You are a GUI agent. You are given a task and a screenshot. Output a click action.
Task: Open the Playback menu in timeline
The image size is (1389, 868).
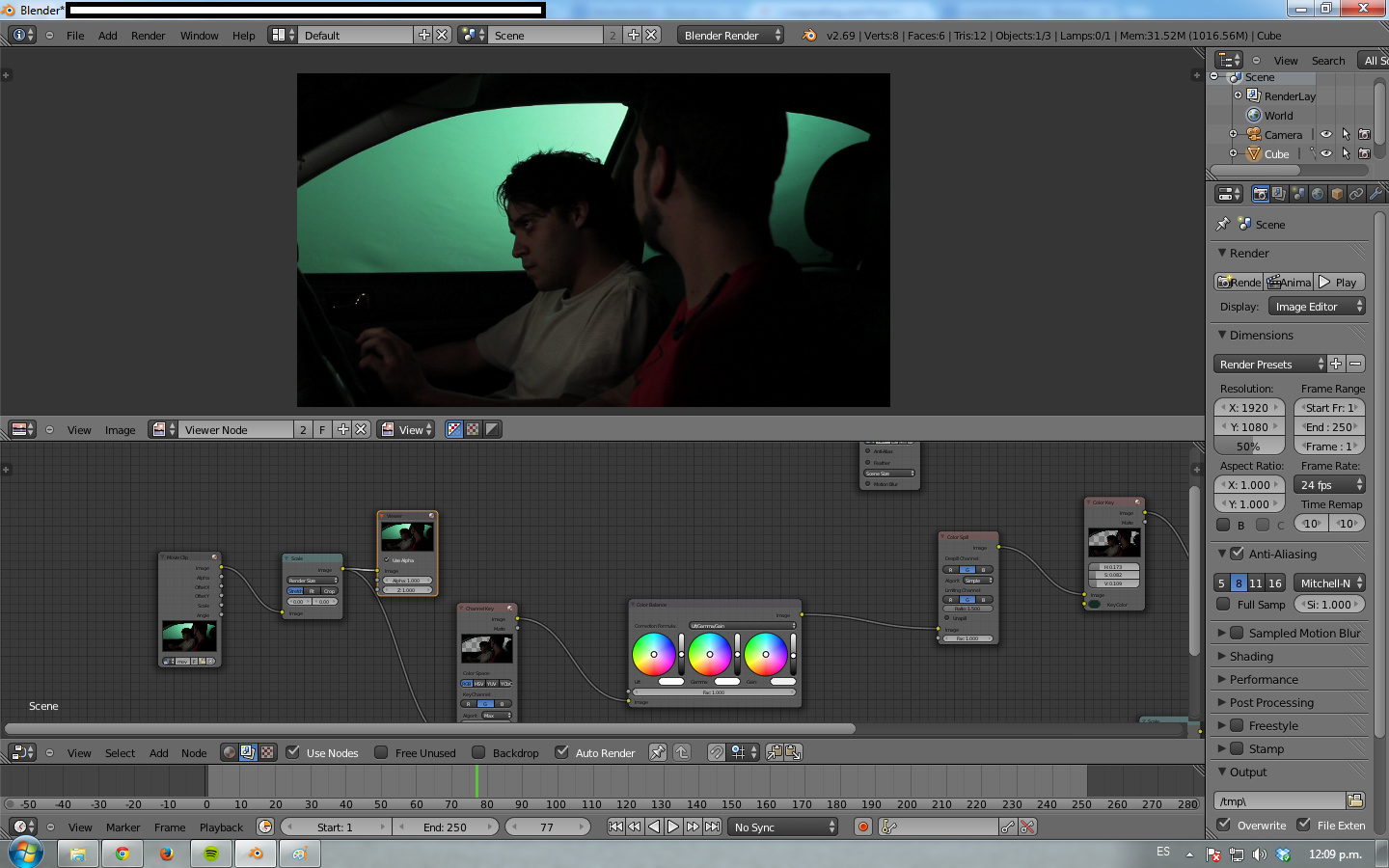222,827
